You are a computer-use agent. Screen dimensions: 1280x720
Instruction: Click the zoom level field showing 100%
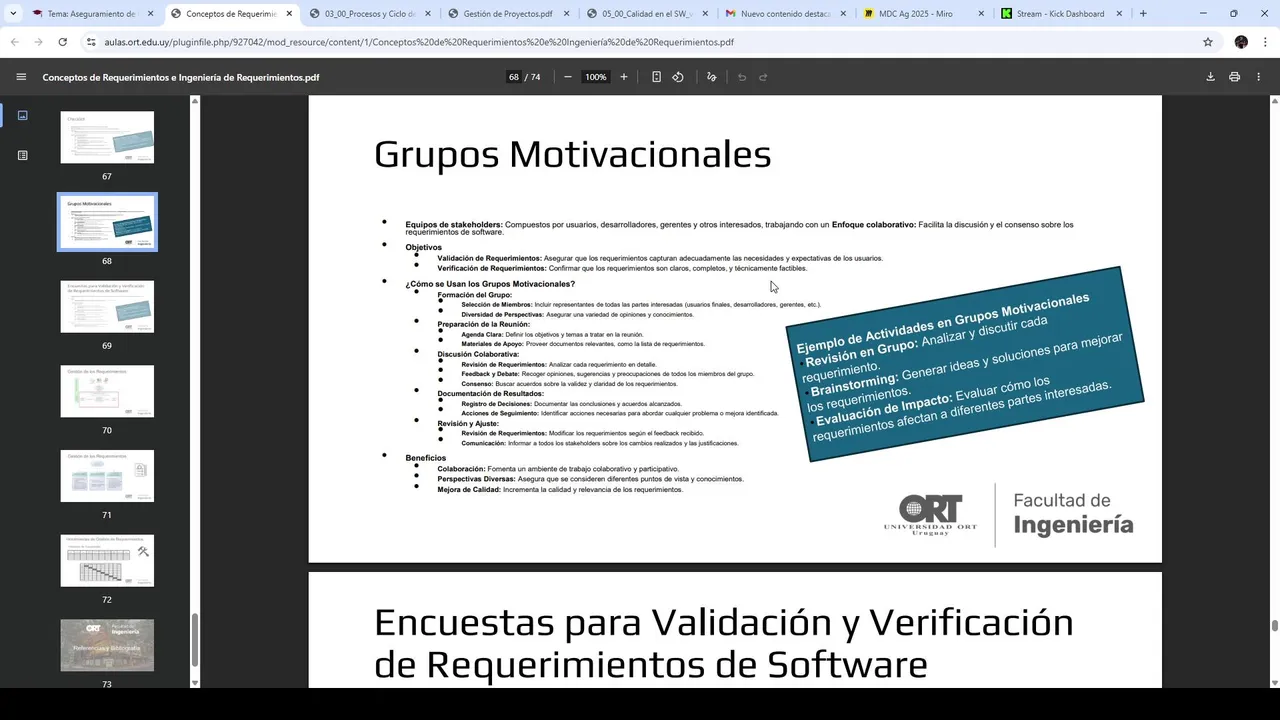click(x=596, y=77)
